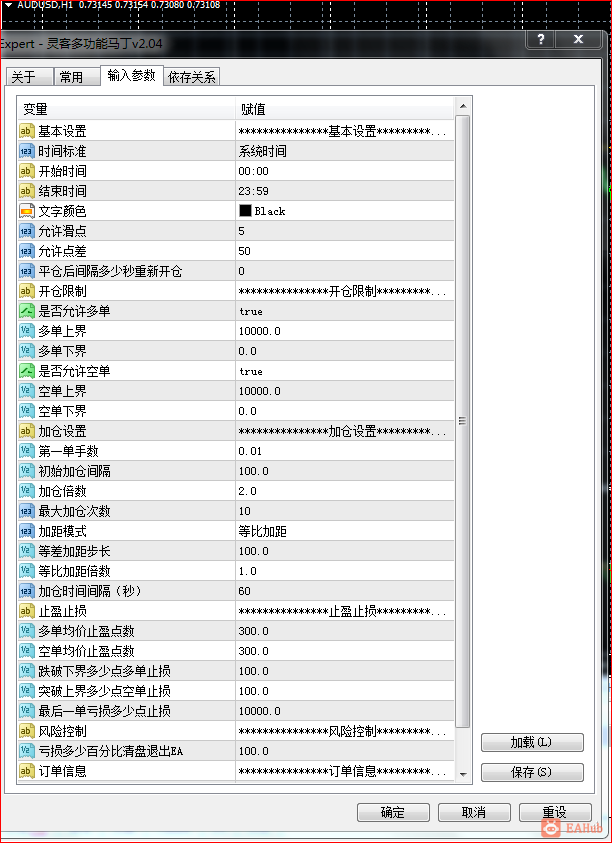Click the string icon beside 订单信息
This screenshot has height=843, width=612.
tap(26, 771)
